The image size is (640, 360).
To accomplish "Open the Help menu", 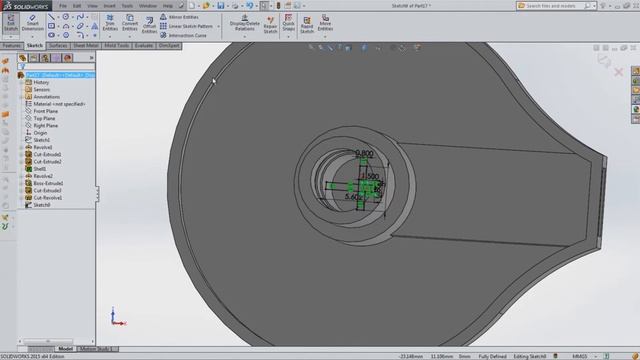I will coord(168,6).
